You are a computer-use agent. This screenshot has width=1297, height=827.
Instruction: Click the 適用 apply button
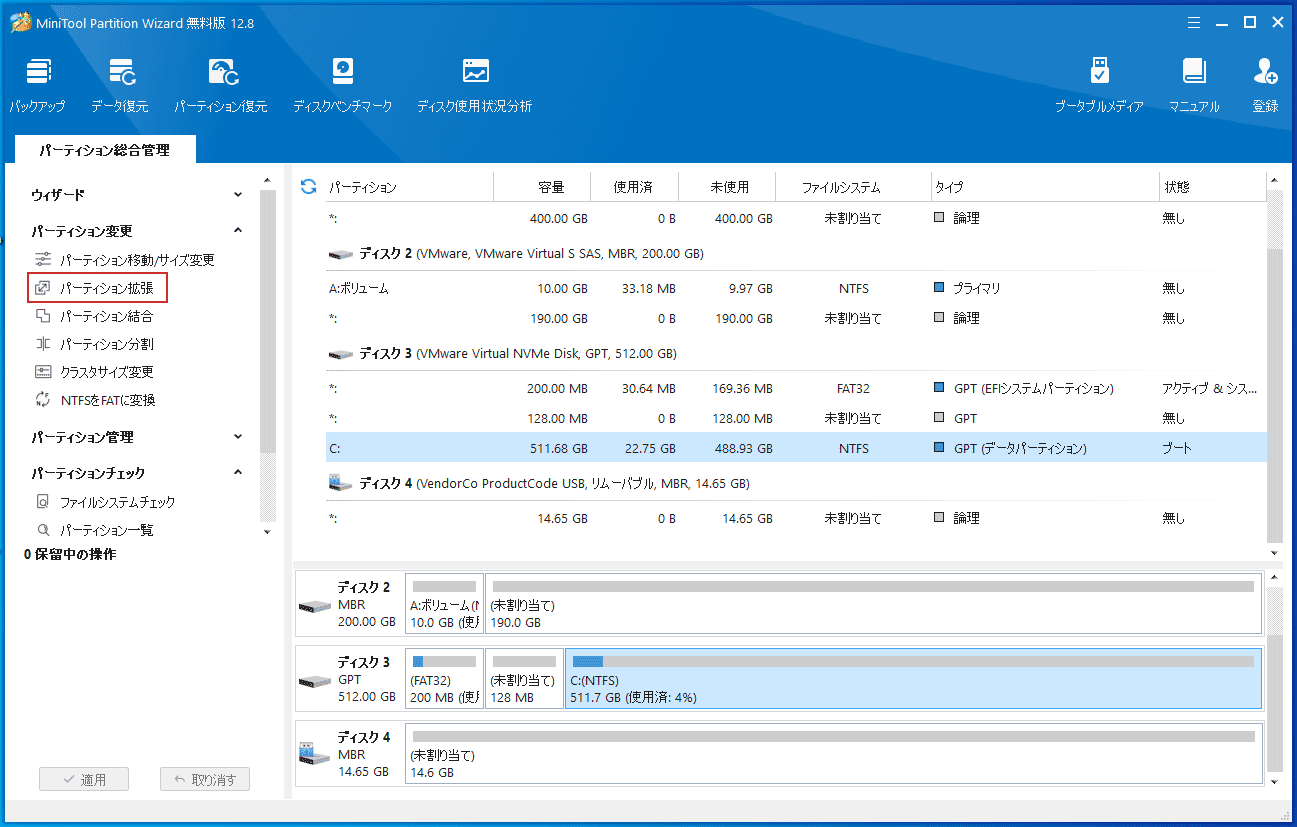click(x=84, y=780)
